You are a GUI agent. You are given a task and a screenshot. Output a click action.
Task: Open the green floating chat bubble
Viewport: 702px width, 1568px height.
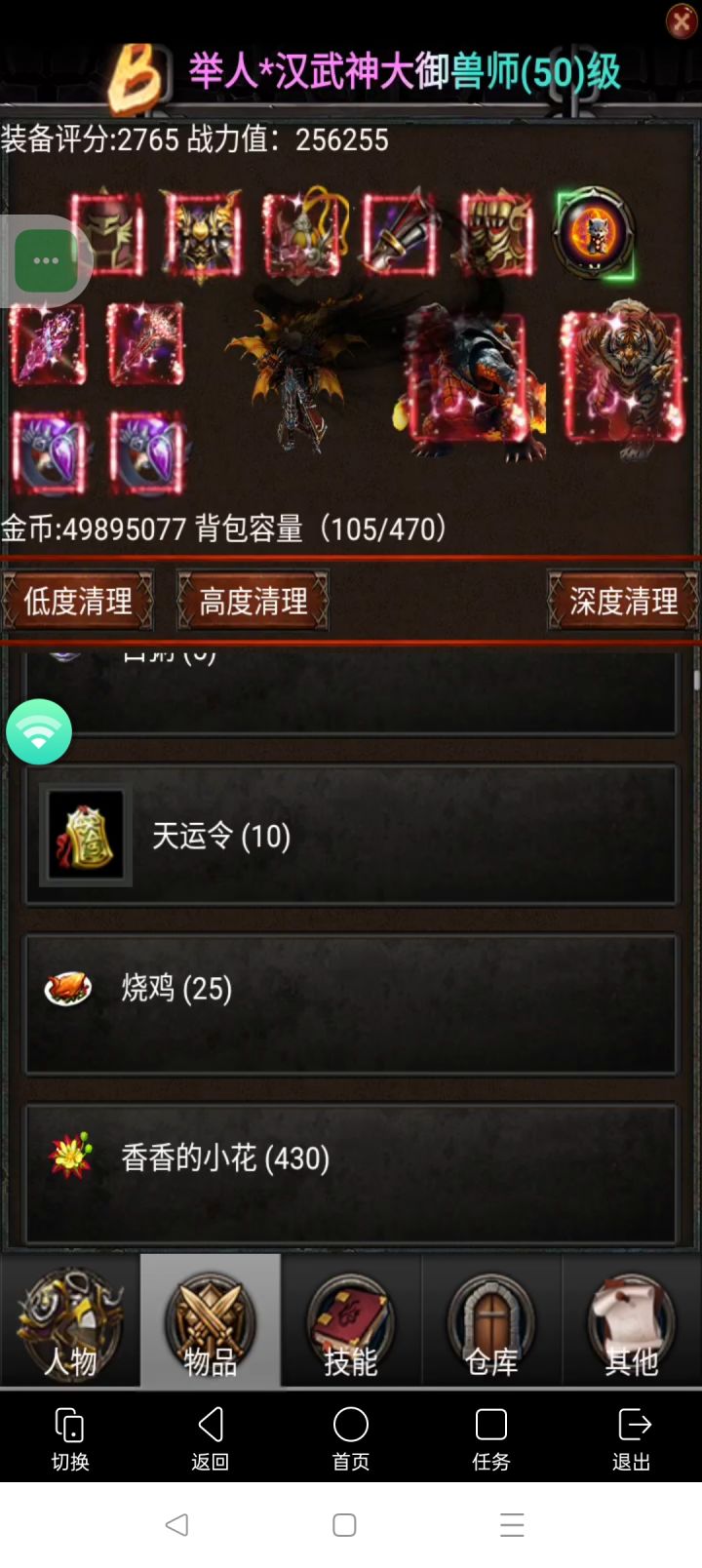pyautogui.click(x=46, y=260)
